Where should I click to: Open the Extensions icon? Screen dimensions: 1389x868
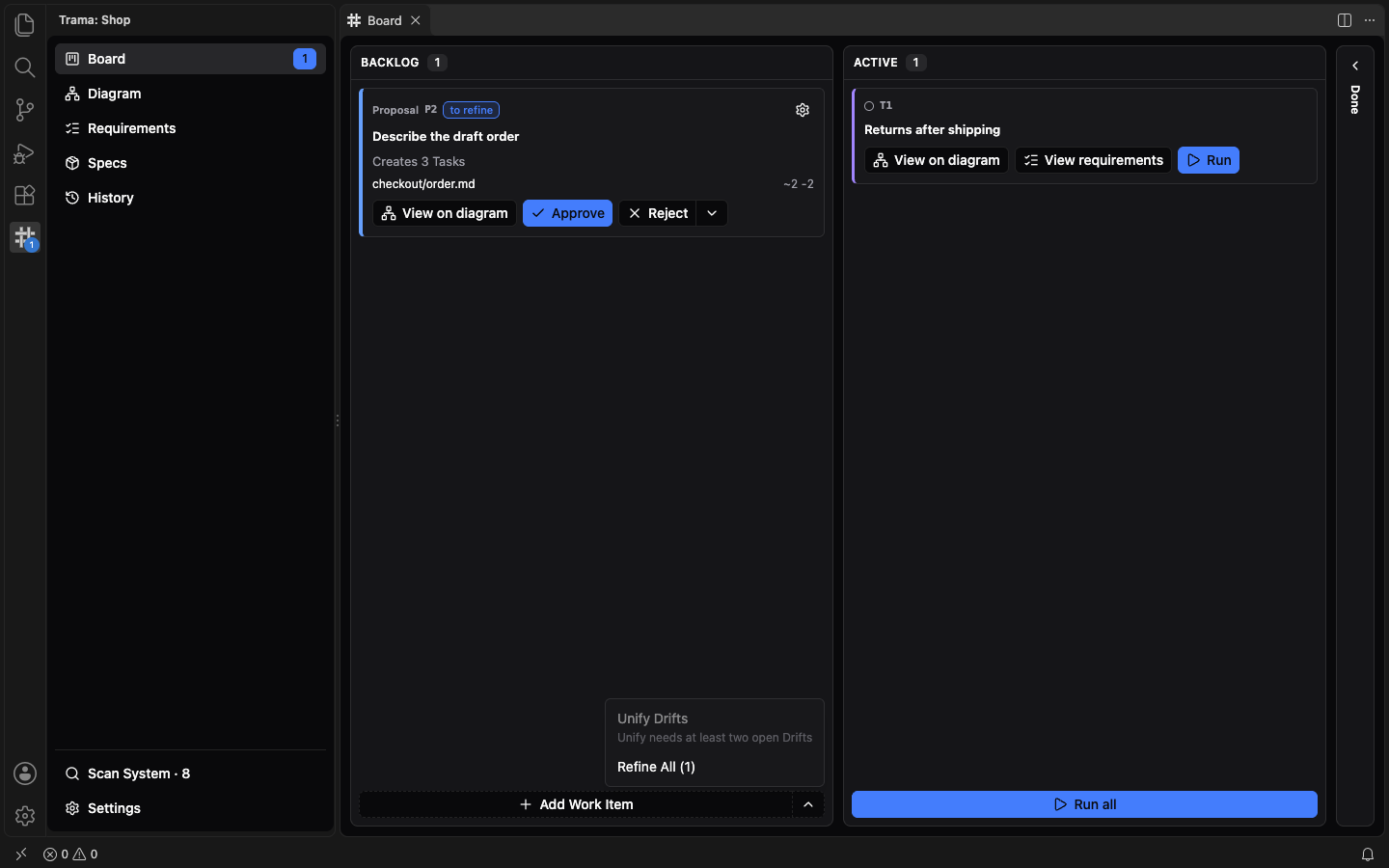(25, 195)
